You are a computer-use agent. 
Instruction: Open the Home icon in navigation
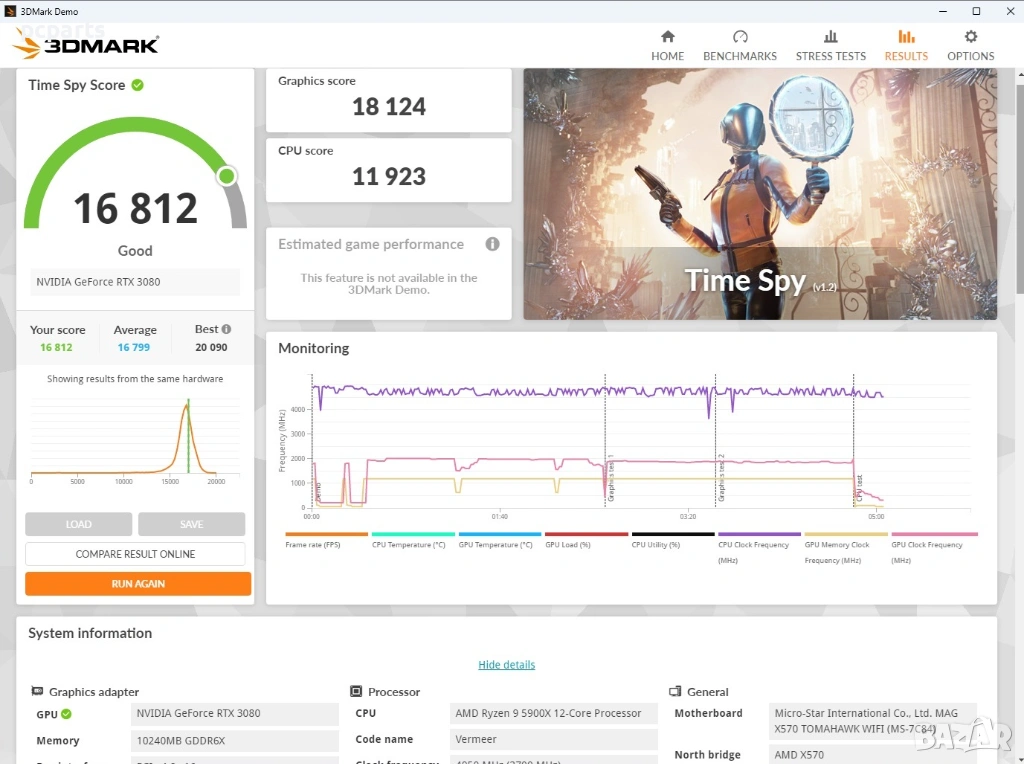[667, 37]
